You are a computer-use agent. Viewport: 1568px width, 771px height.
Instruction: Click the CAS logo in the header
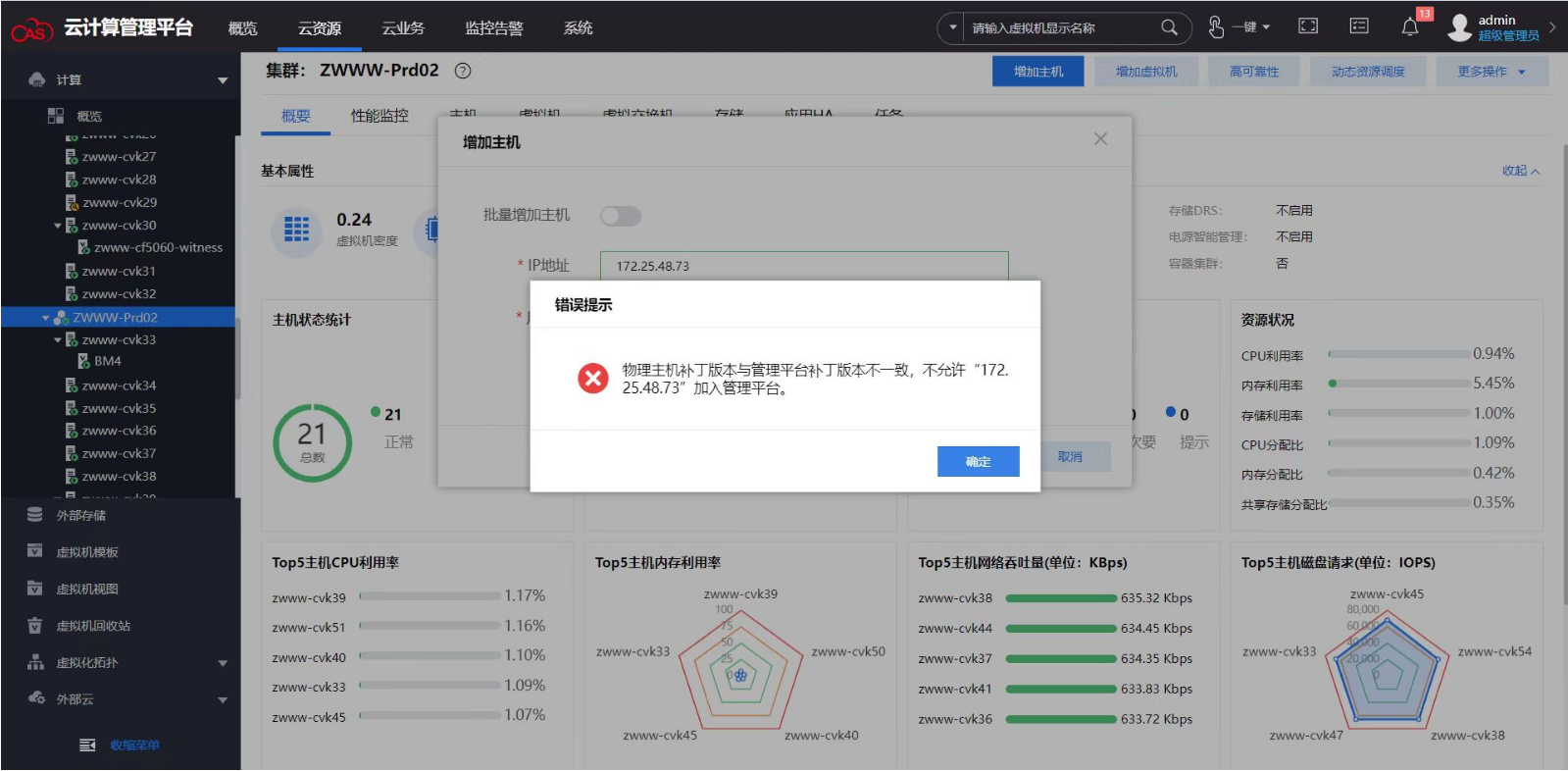coord(31,29)
